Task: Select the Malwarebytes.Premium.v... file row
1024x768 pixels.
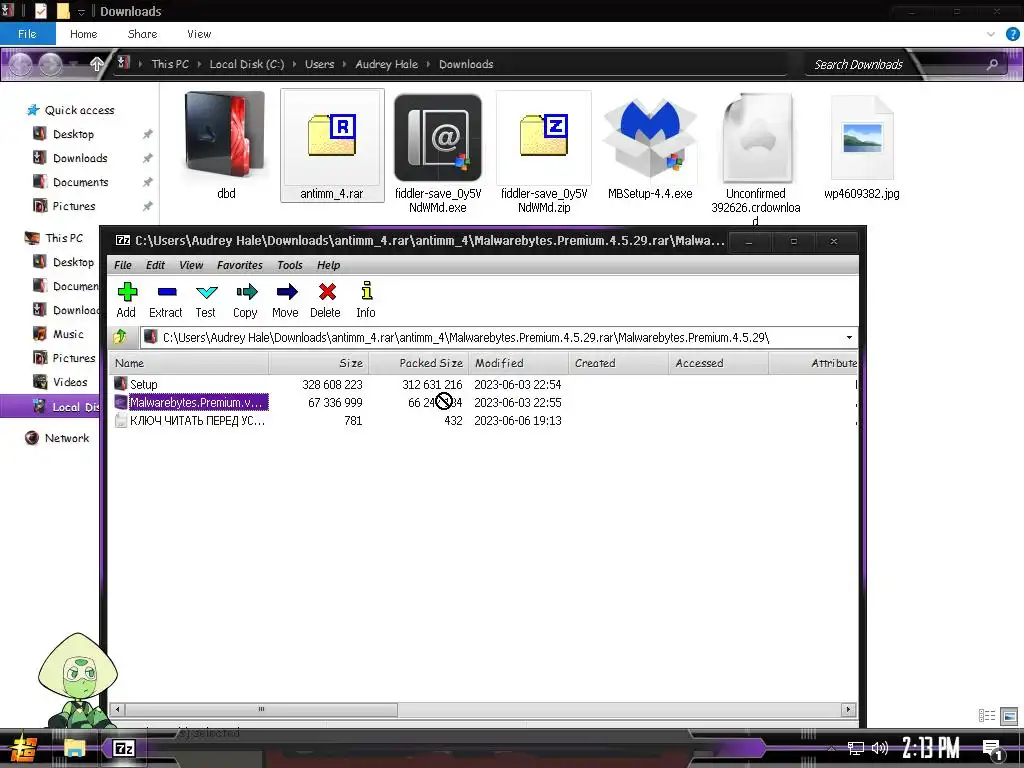Action: [x=483, y=402]
